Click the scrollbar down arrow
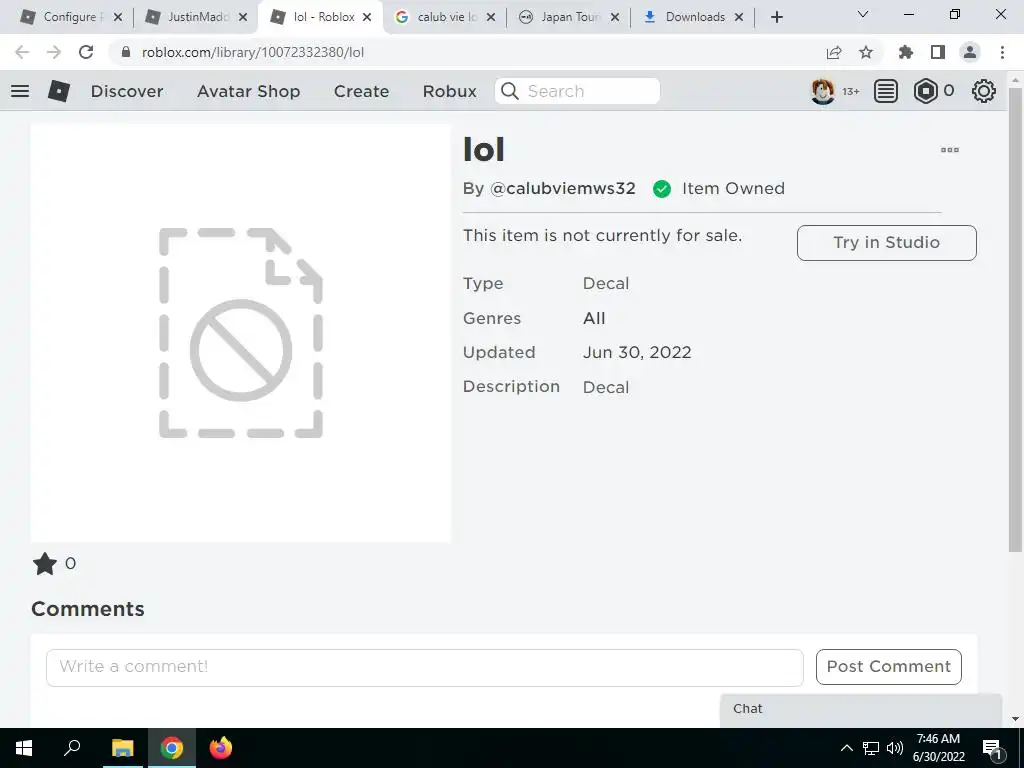This screenshot has height=768, width=1024. [x=1016, y=719]
